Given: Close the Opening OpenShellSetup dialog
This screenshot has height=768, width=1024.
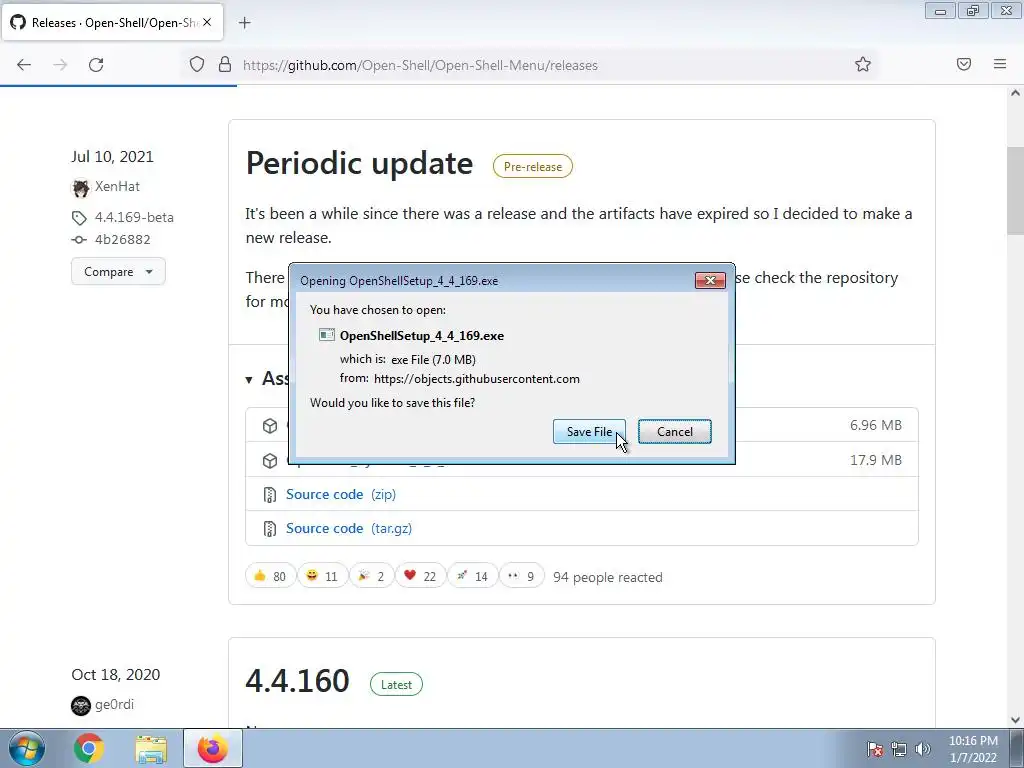Looking at the screenshot, I should pos(710,280).
